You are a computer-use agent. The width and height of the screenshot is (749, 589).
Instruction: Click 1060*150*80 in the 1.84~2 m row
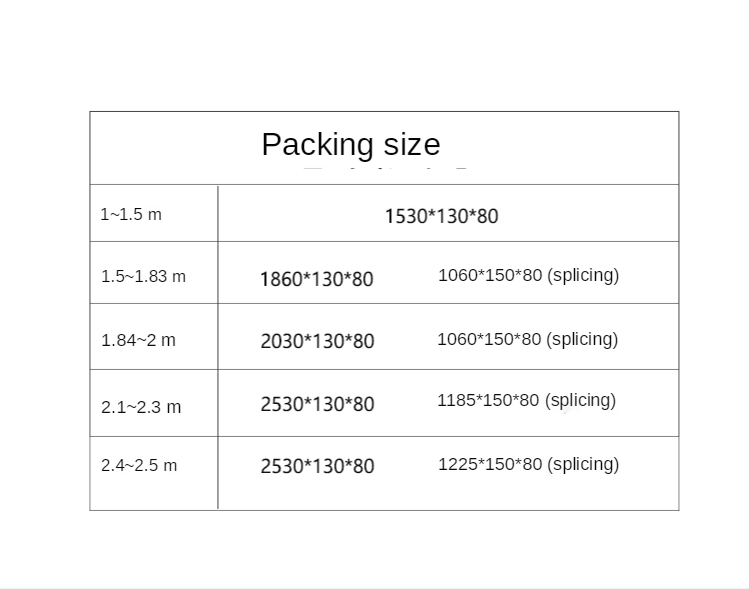coord(489,339)
